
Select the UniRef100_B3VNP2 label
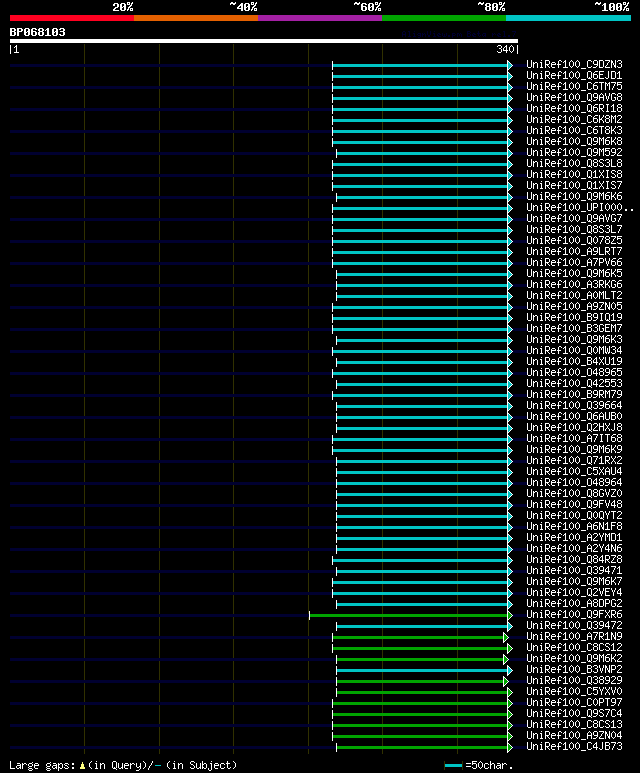574,669
